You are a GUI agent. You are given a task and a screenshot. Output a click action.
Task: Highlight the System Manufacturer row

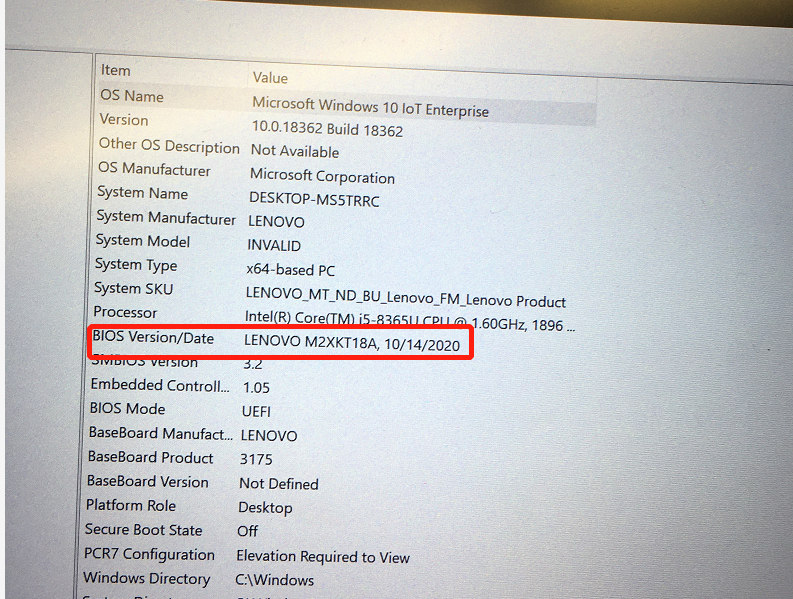[x=166, y=217]
